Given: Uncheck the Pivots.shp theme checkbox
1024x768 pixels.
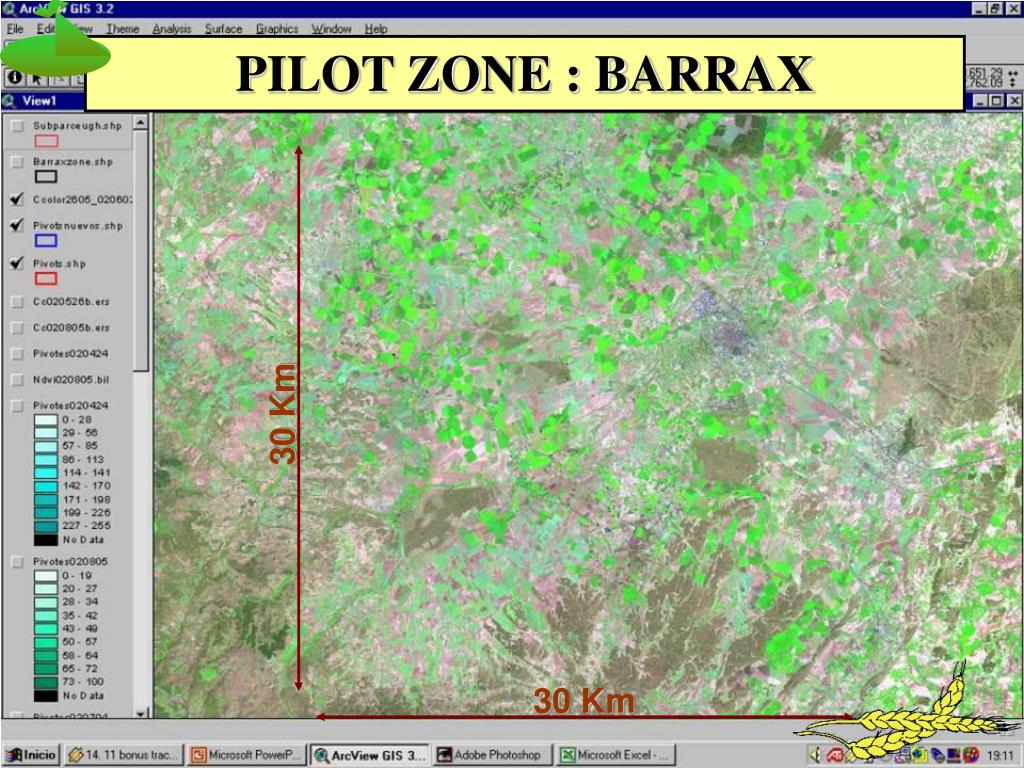Looking at the screenshot, I should point(18,263).
